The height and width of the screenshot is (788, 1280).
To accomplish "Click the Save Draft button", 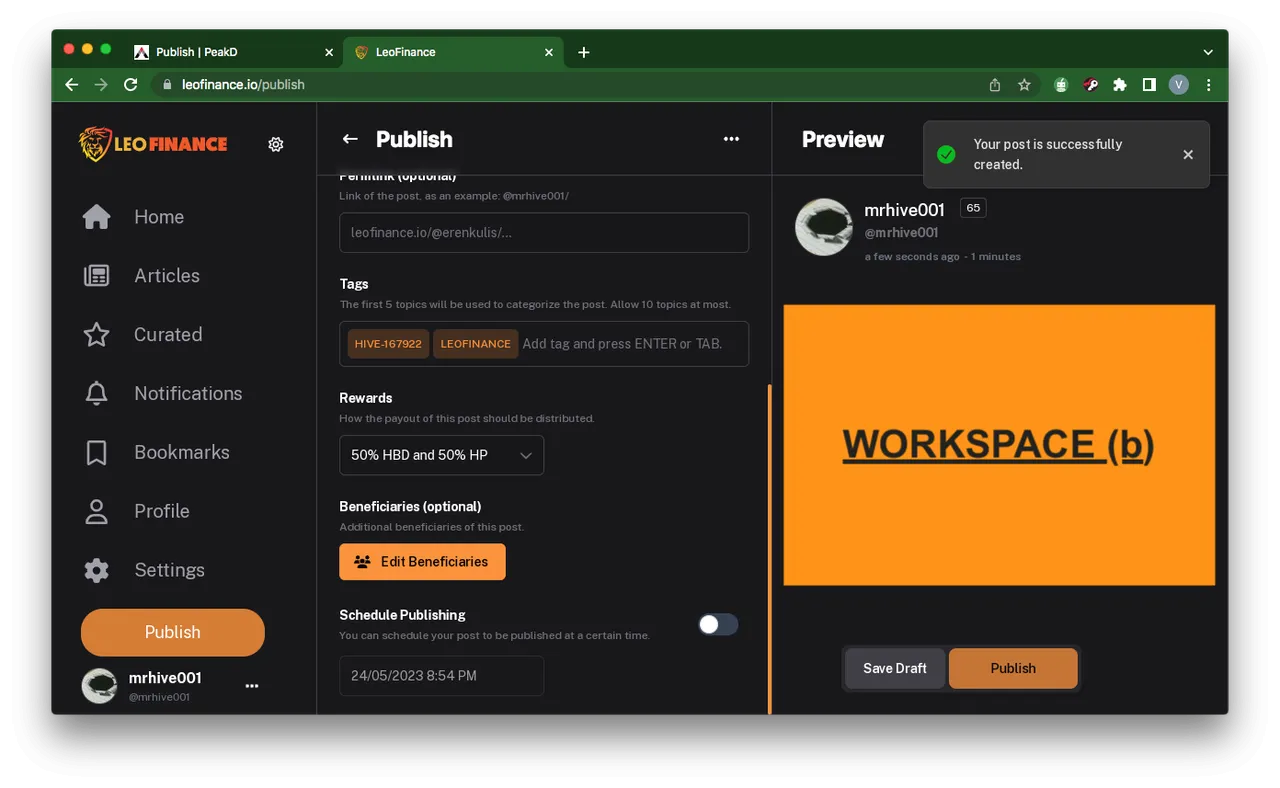I will pyautogui.click(x=895, y=668).
